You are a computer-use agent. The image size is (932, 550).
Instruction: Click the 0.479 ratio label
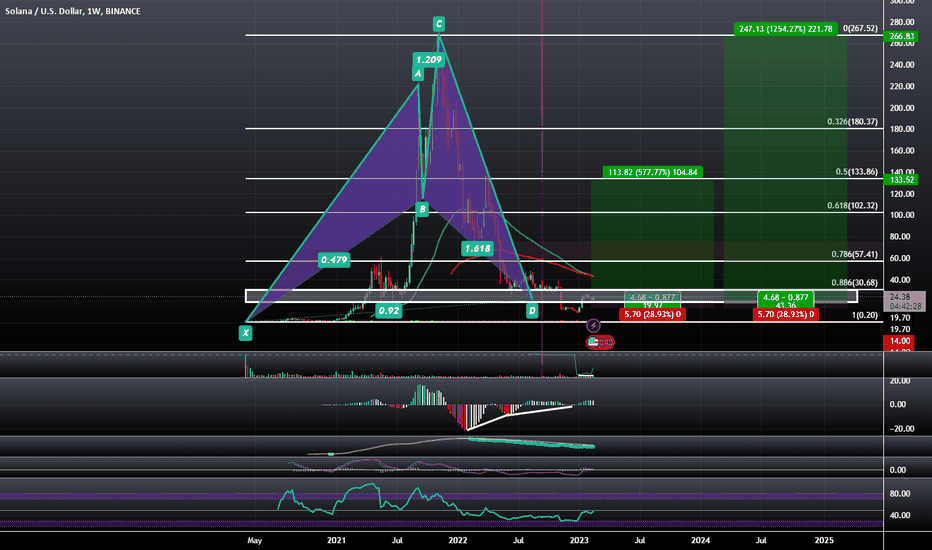point(334,260)
